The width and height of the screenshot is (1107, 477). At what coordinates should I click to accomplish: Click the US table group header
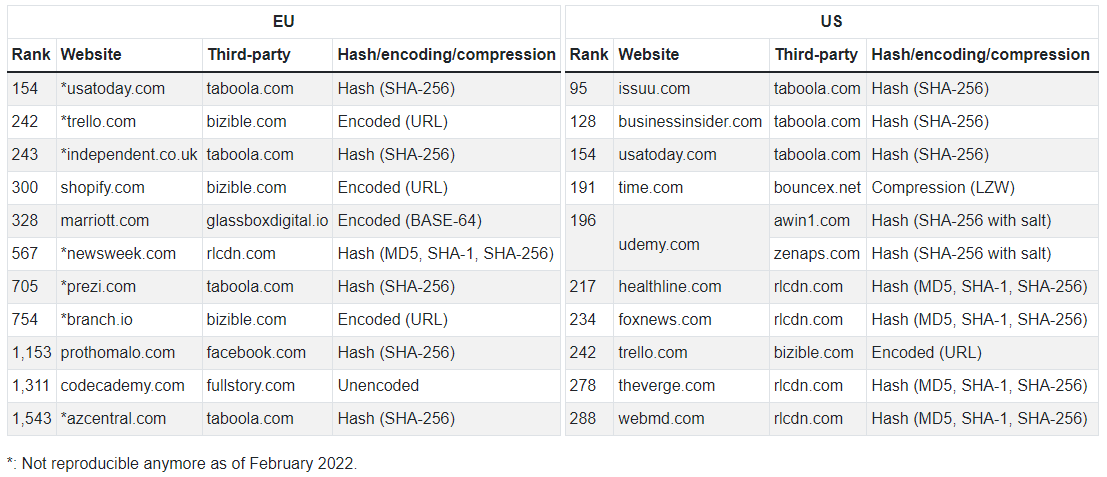coord(832,22)
